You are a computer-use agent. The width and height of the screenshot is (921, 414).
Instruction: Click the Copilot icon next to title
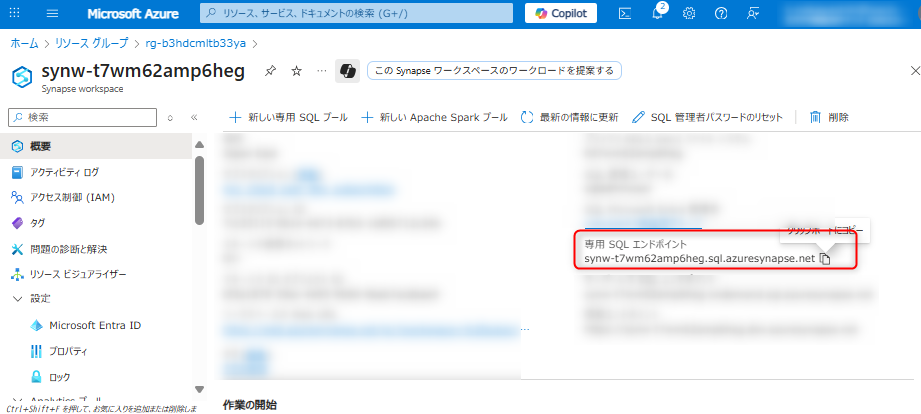point(347,71)
